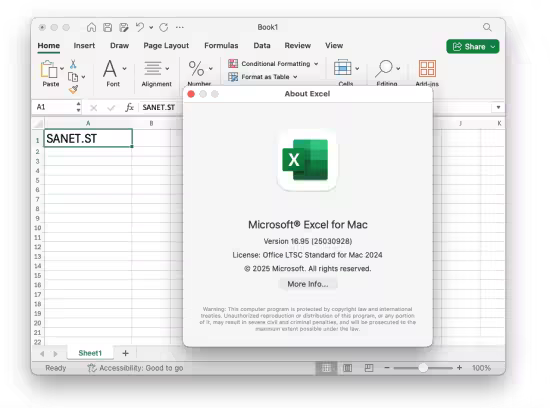Switch to Page Layout view icon
This screenshot has height=408, width=550.
(x=348, y=368)
